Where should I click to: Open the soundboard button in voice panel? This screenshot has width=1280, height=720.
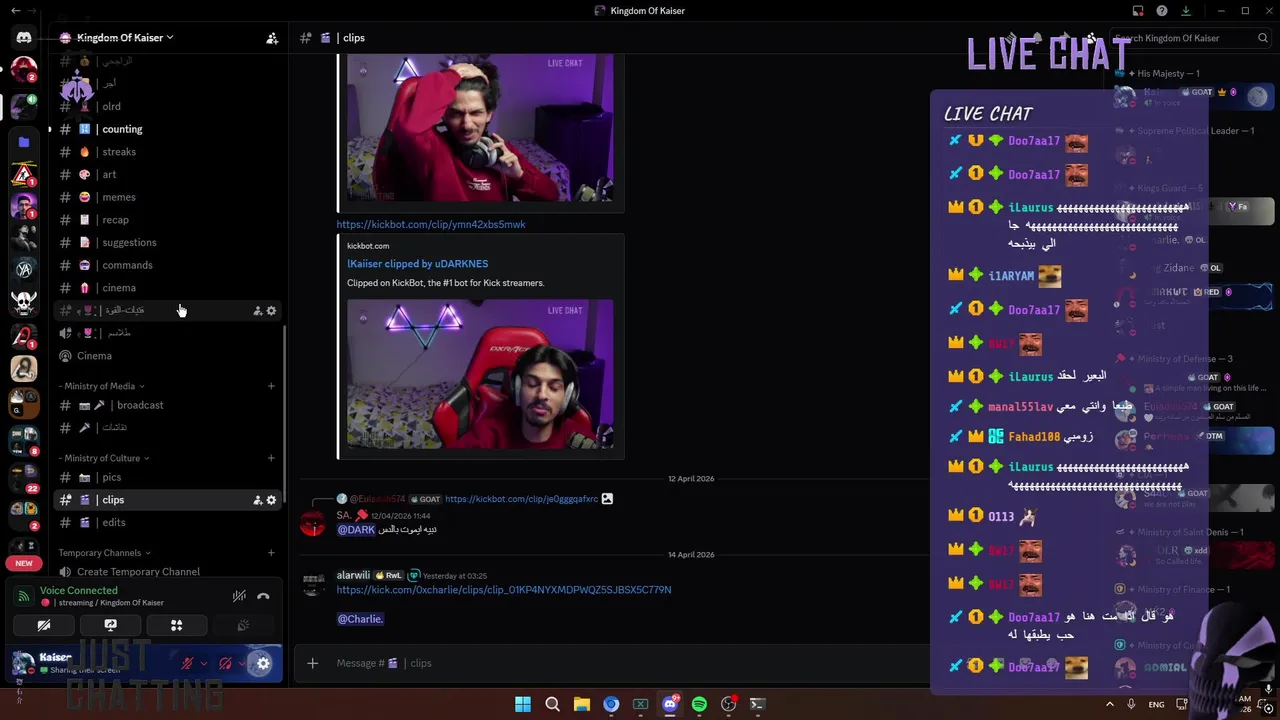pyautogui.click(x=242, y=625)
